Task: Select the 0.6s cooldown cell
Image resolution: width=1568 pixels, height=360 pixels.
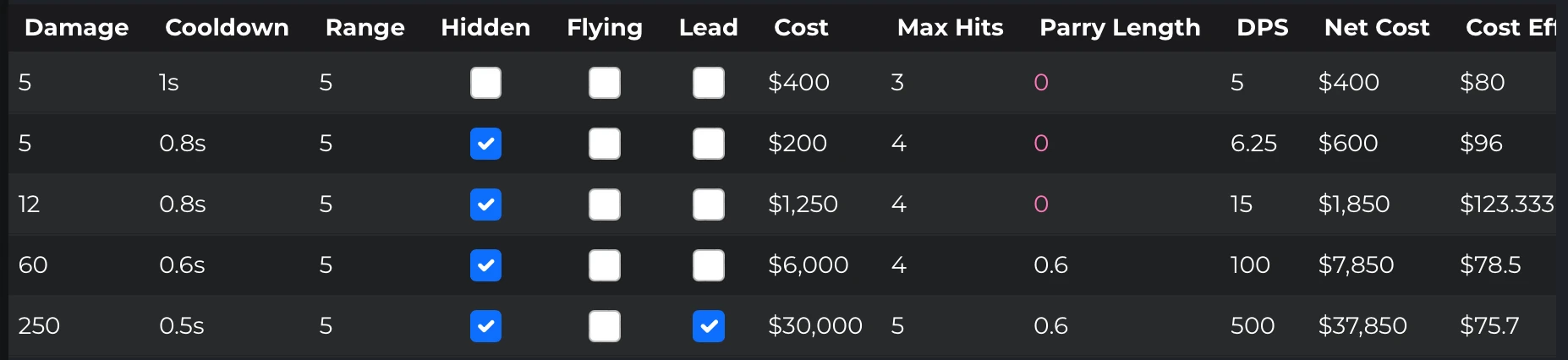Action: pos(182,265)
